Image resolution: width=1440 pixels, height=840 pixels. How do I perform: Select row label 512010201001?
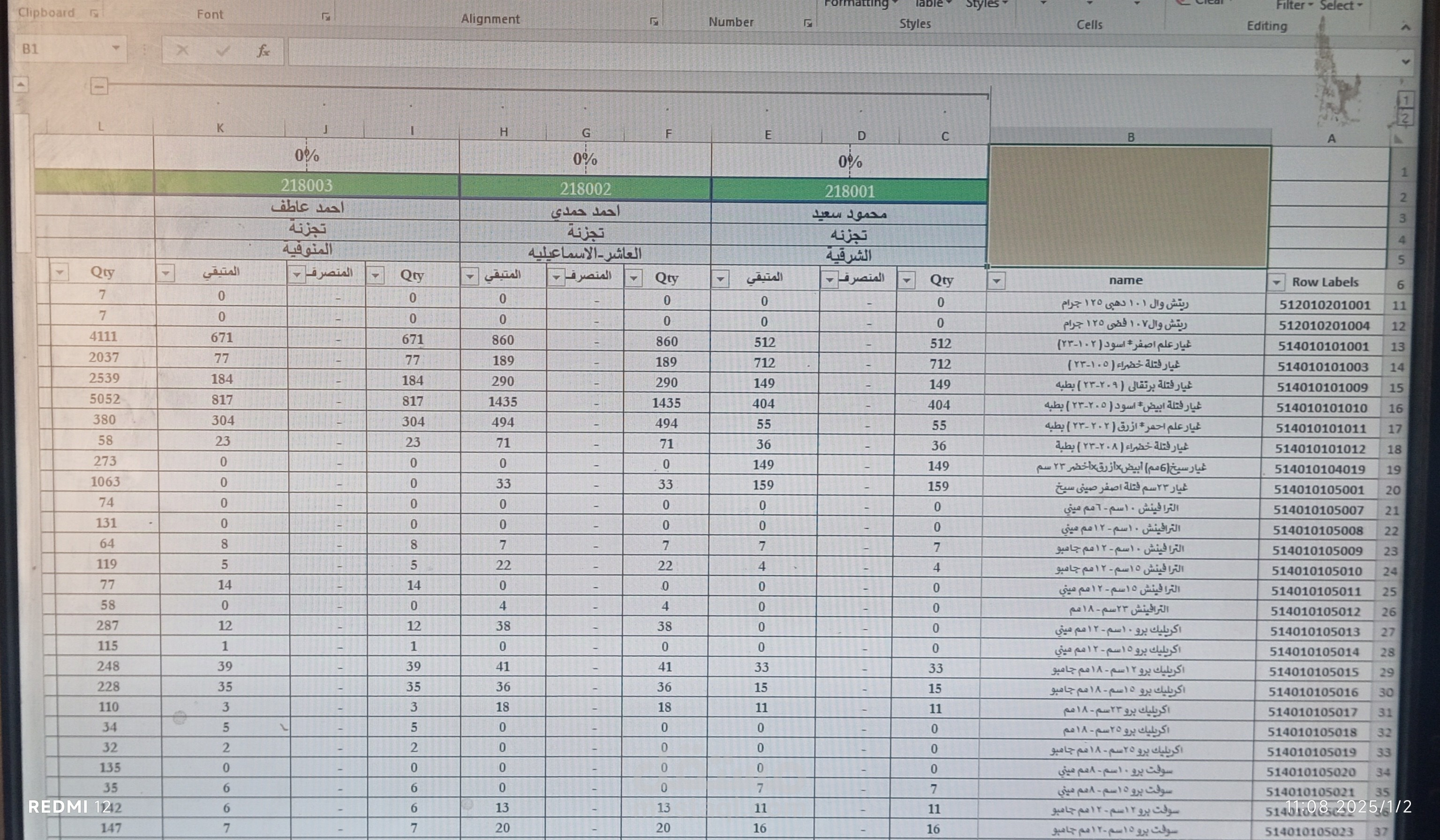pyautogui.click(x=1325, y=305)
